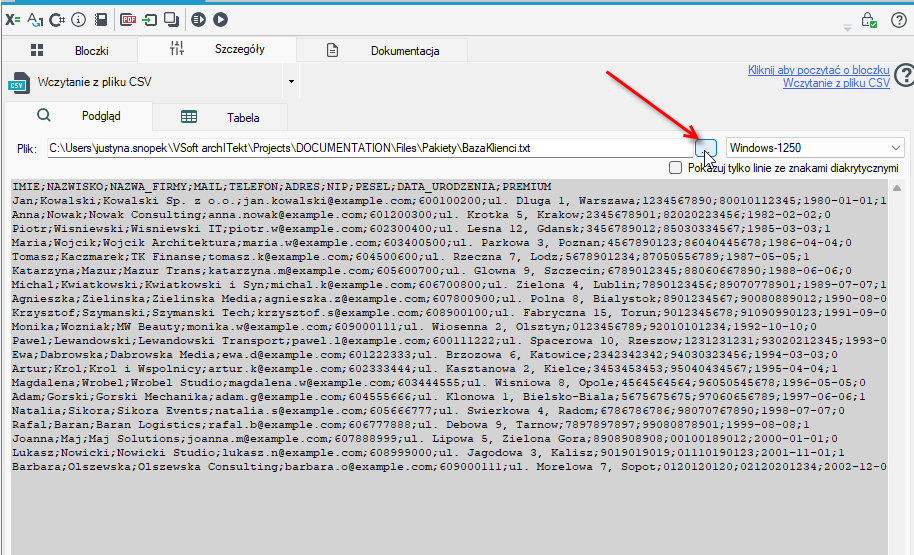
Task: Open the Windows-1250 encoding dropdown
Action: pos(815,148)
